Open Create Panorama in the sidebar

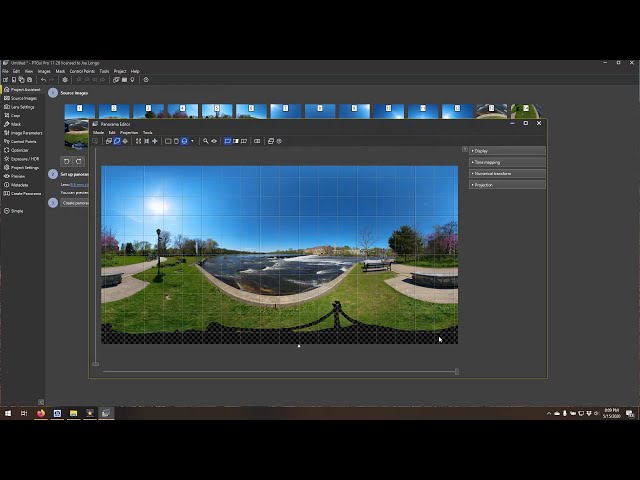(x=22, y=193)
